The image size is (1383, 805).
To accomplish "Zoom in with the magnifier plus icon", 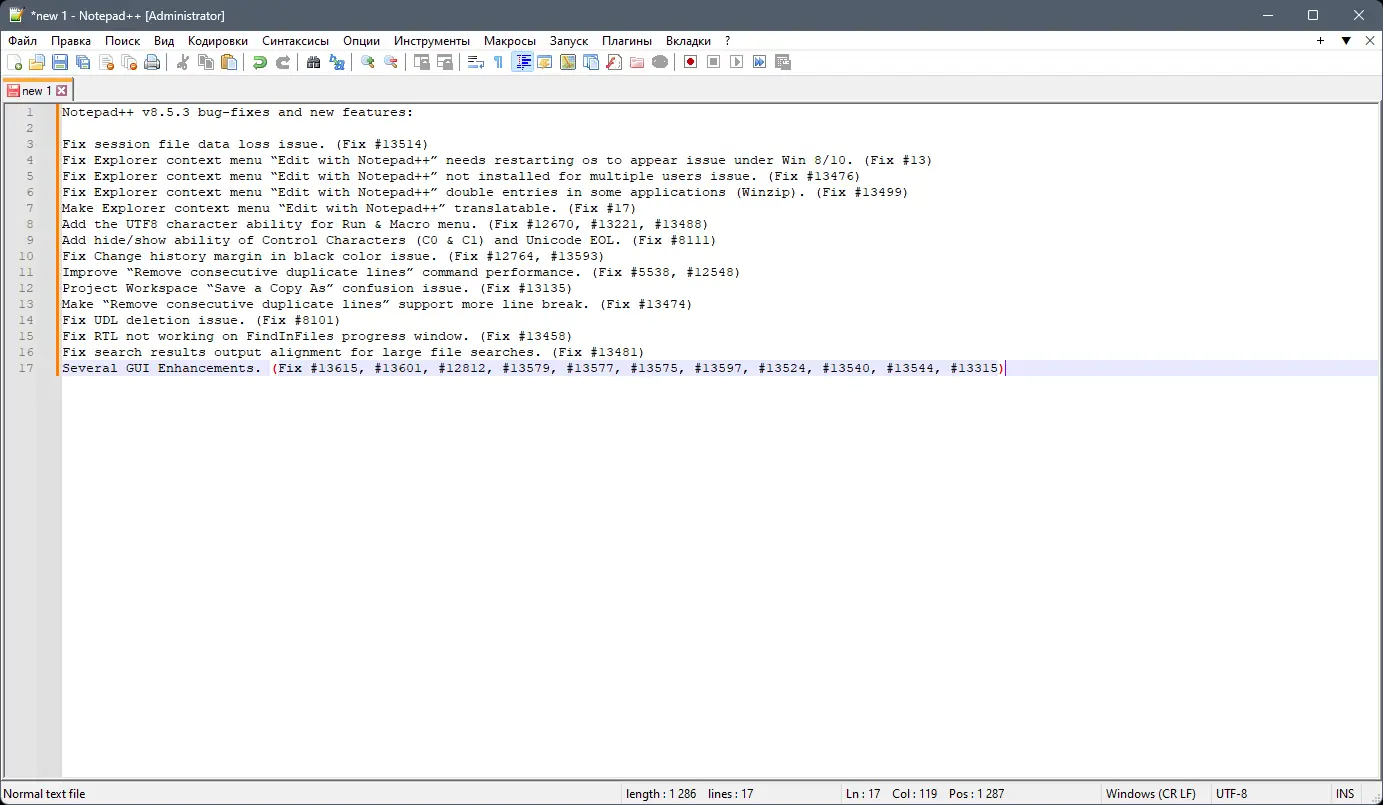I will tap(368, 62).
